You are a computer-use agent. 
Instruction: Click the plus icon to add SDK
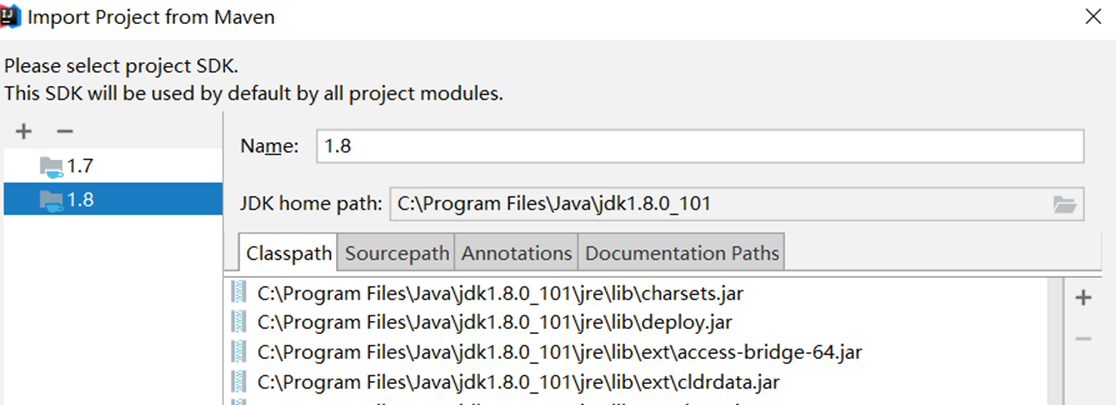click(25, 131)
